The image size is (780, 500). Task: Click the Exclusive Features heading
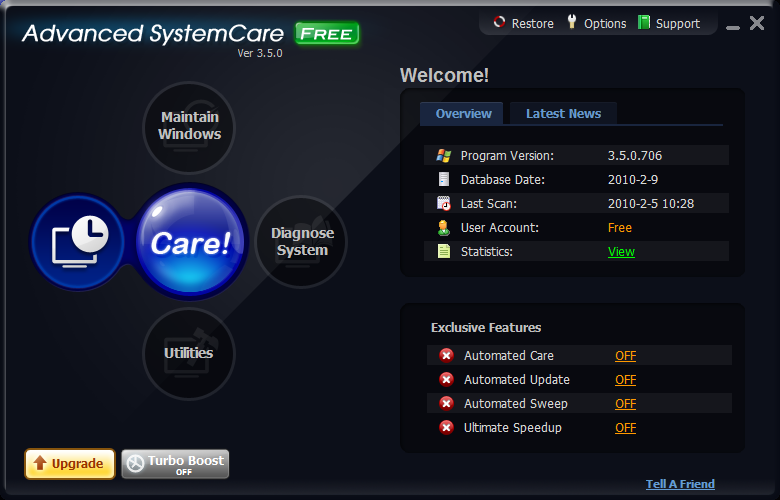[486, 327]
